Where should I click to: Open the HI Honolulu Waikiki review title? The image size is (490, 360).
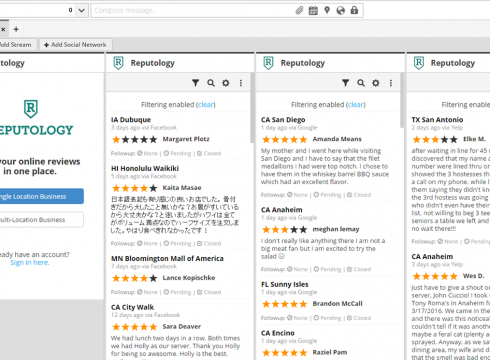pyautogui.click(x=145, y=168)
